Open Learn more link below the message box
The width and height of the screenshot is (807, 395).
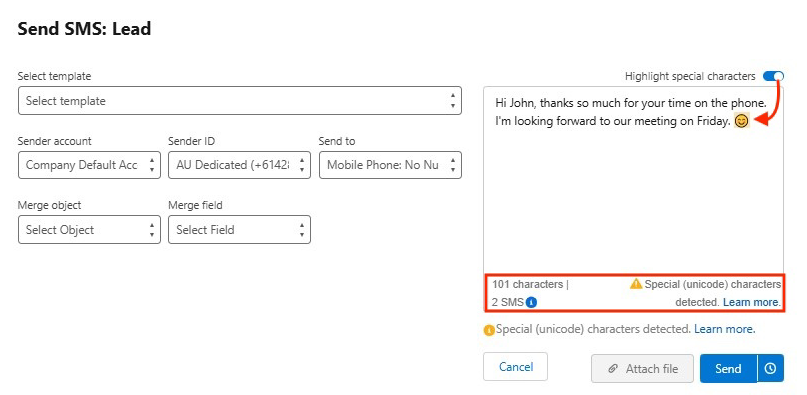pyautogui.click(x=725, y=329)
